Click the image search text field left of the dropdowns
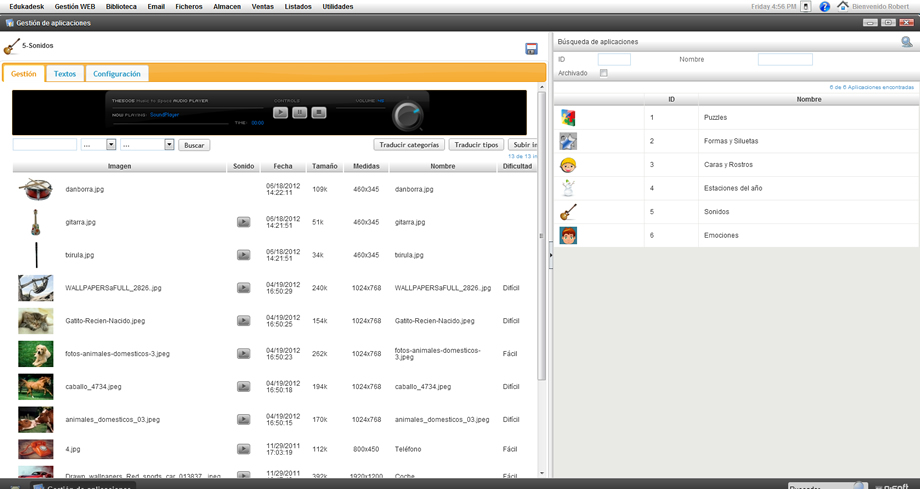The width and height of the screenshot is (920, 489). point(45,144)
